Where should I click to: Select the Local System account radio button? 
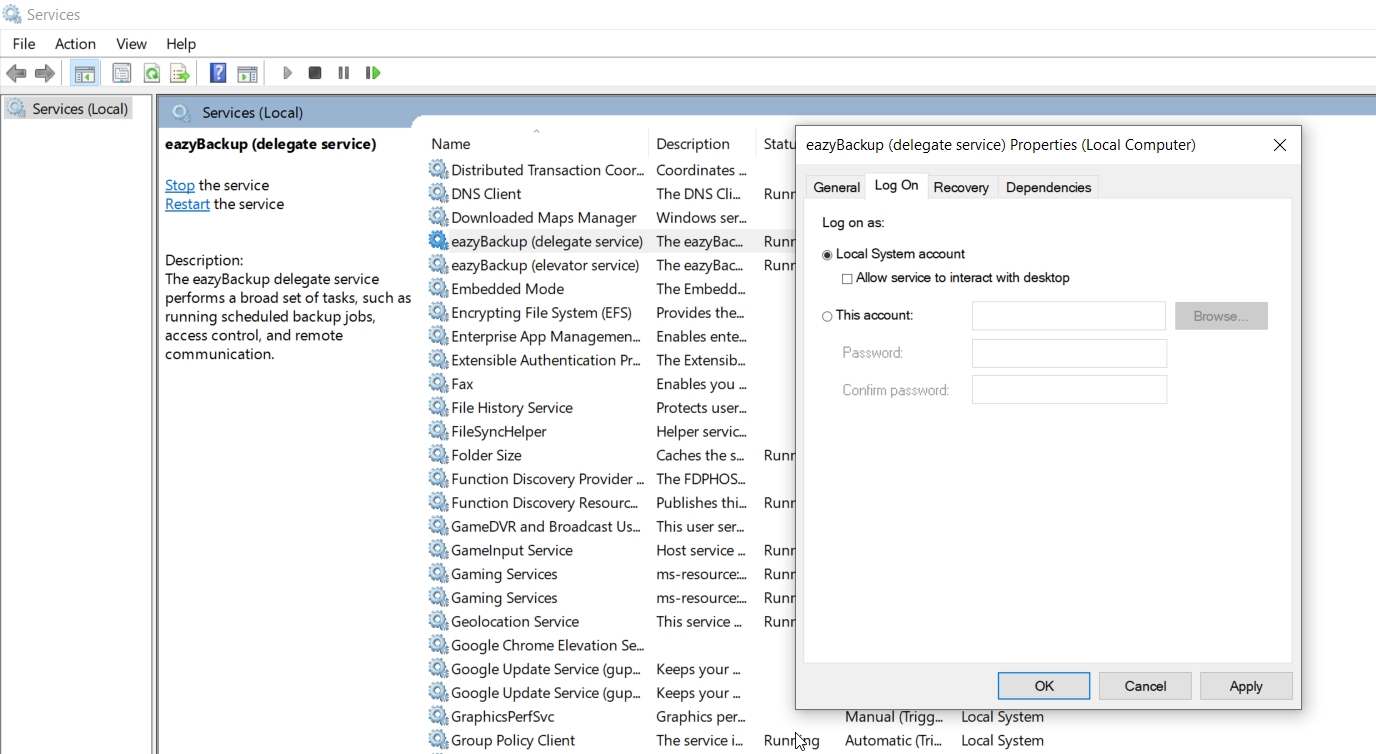point(827,255)
